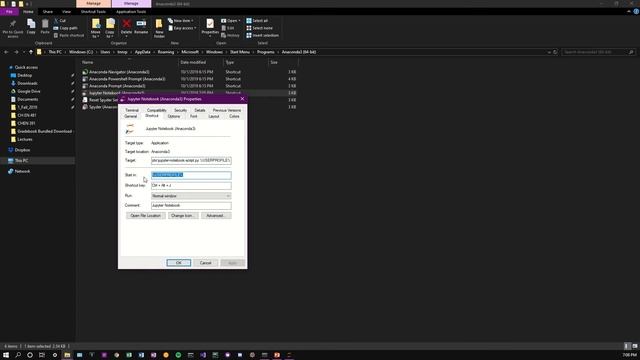Screen dimensions: 640x360
Task: Click History in the ribbon
Action: pyautogui.click(x=231, y=36)
